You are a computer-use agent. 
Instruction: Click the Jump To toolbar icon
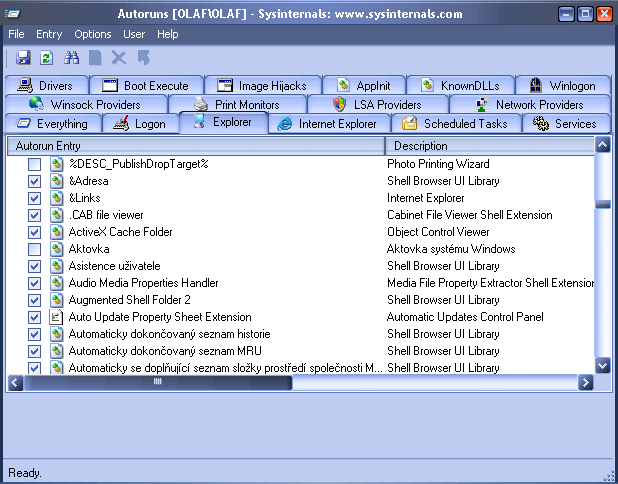pos(143,58)
